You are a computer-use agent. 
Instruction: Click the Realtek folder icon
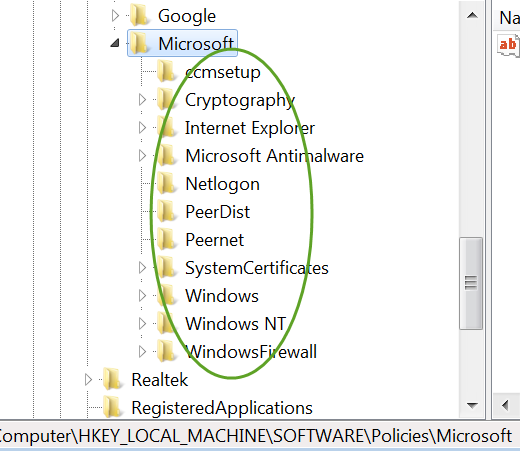click(x=112, y=379)
